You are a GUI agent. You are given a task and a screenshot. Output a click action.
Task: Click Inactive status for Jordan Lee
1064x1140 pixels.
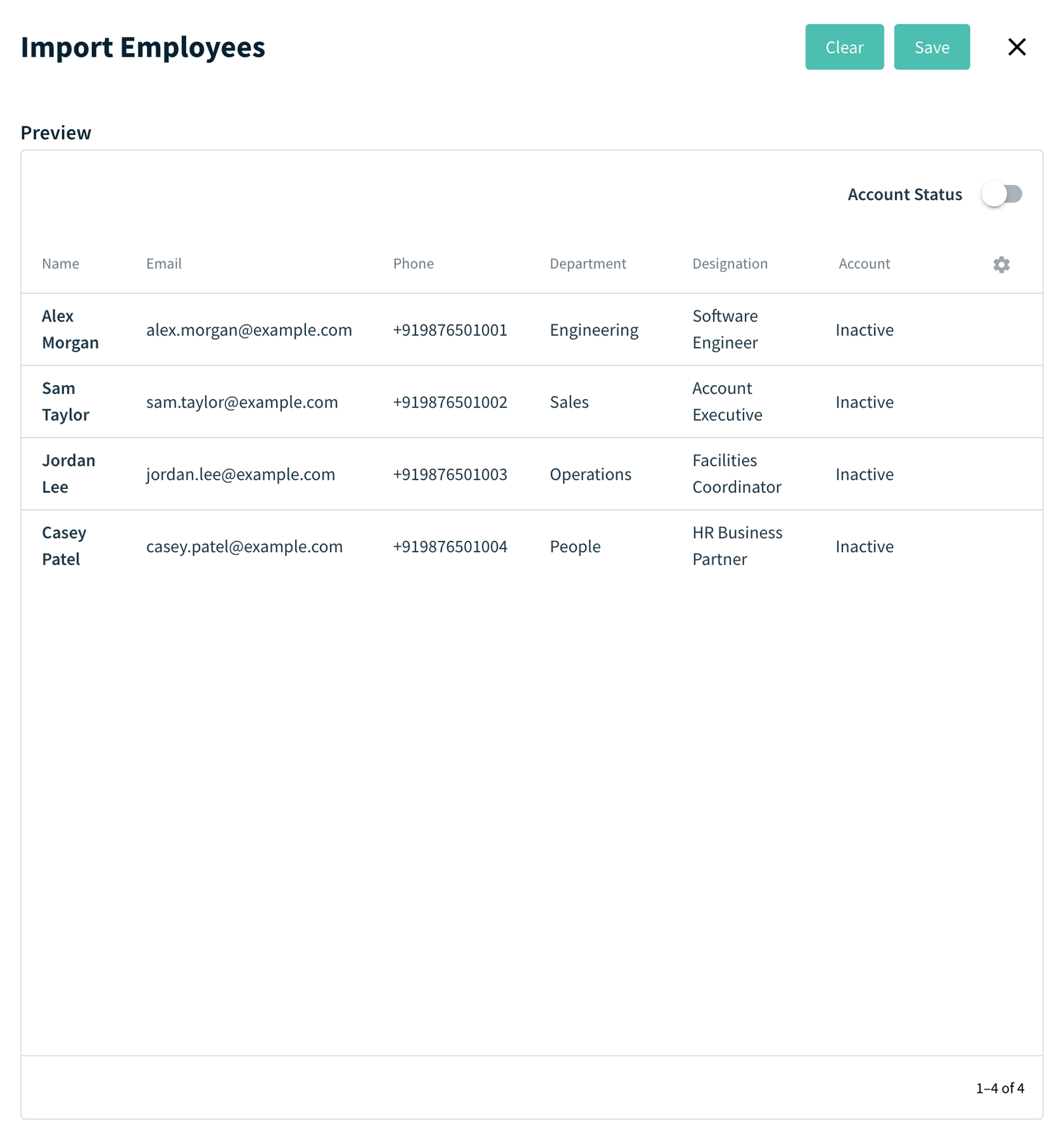[x=864, y=474]
